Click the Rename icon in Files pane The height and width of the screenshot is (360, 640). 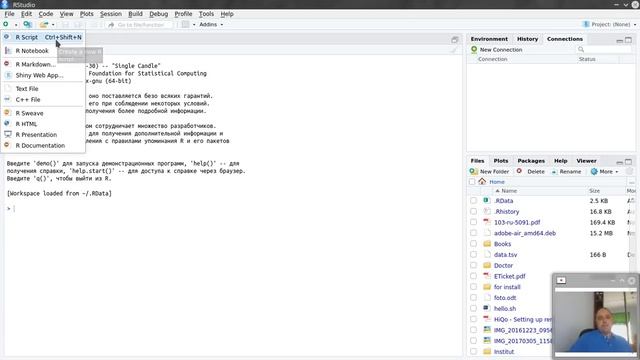click(x=554, y=172)
